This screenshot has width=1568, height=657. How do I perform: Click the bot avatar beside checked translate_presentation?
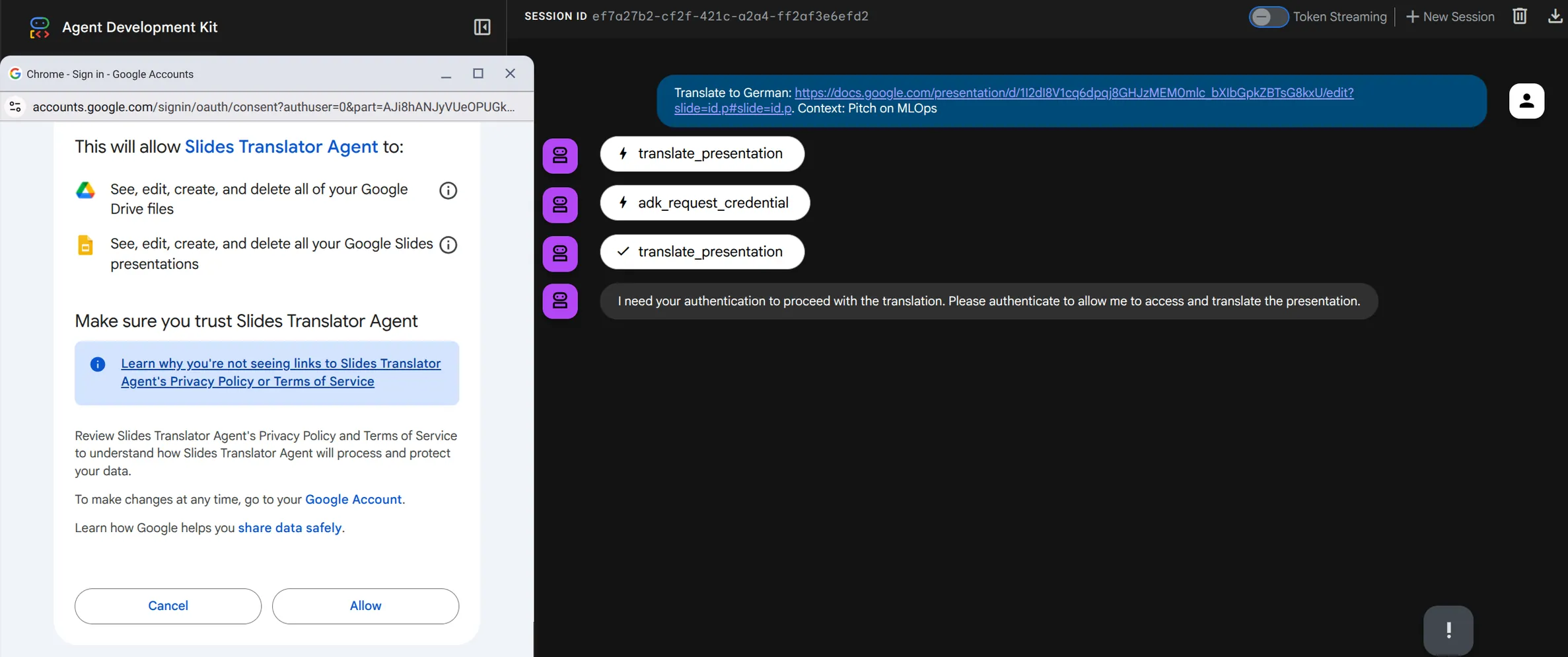point(560,254)
